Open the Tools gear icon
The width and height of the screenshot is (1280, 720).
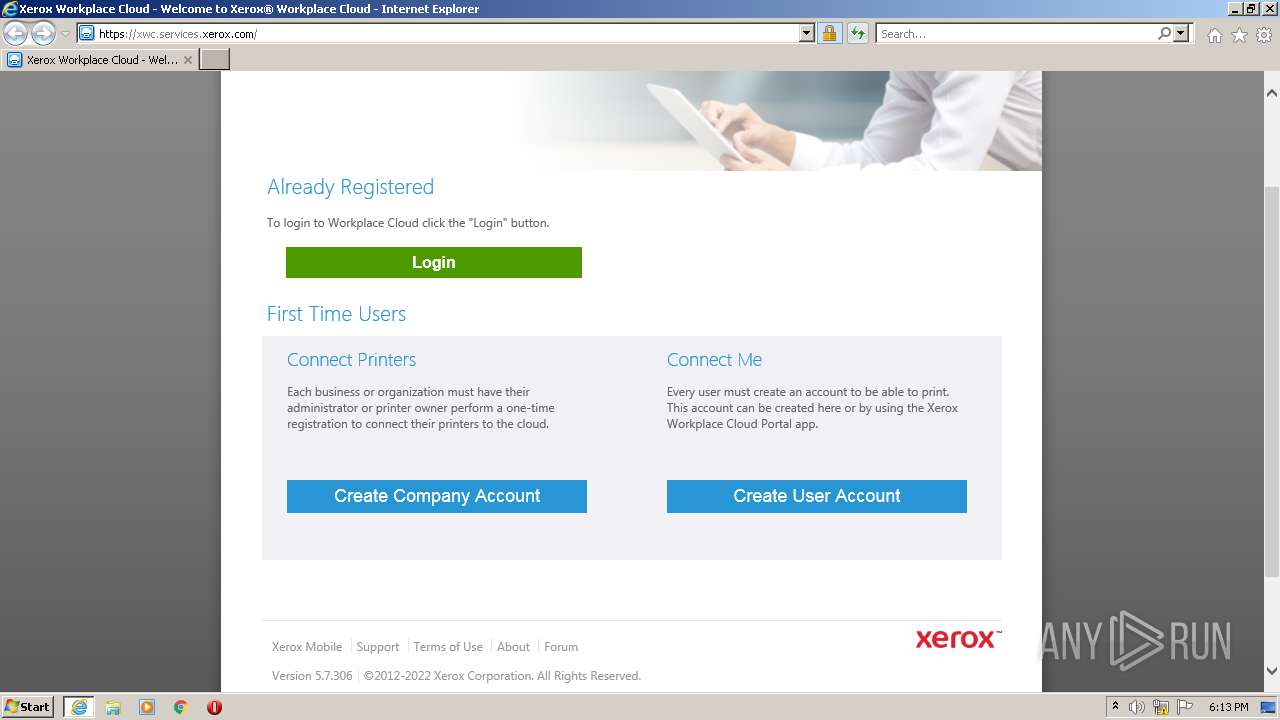coord(1264,35)
